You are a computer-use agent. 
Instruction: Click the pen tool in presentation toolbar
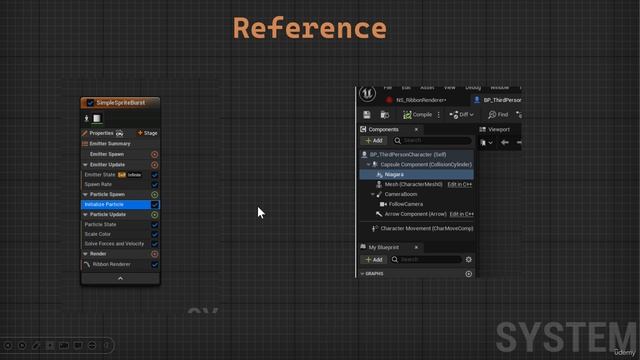point(36,346)
